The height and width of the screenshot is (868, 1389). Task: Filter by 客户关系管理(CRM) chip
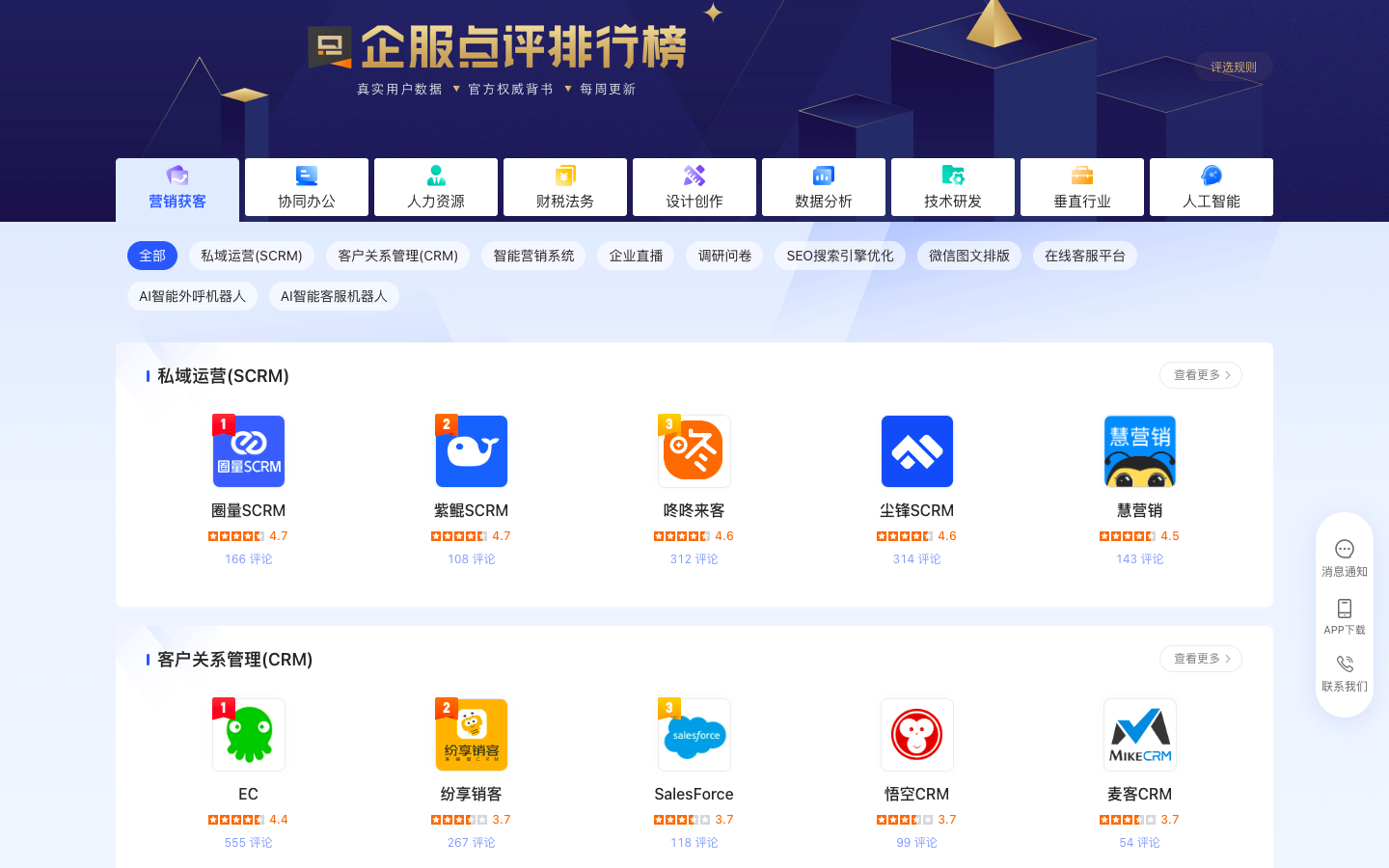[x=397, y=256]
